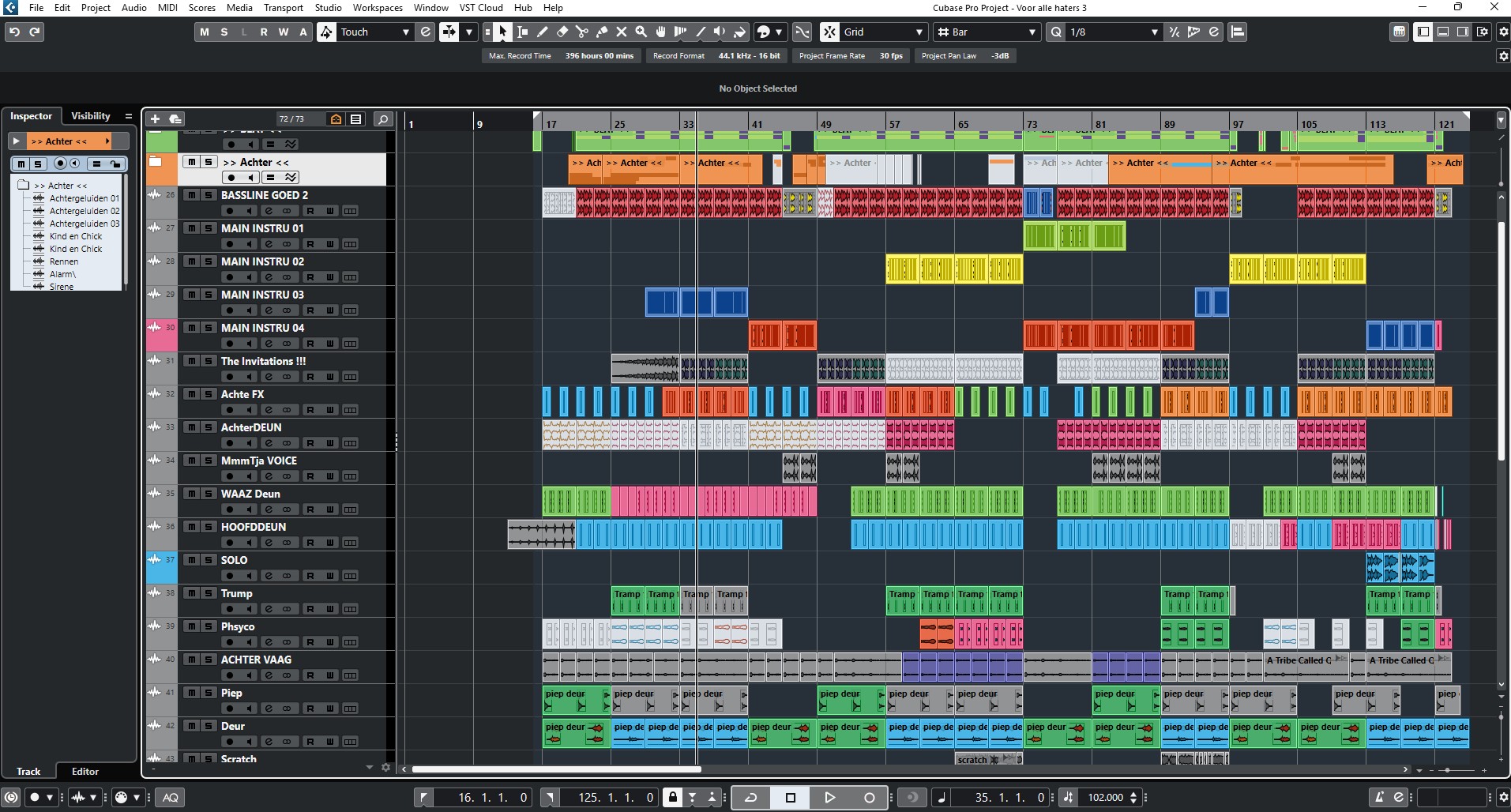Toggle global Read automation R button
Viewport: 1511px width, 812px height.
pyautogui.click(x=264, y=32)
